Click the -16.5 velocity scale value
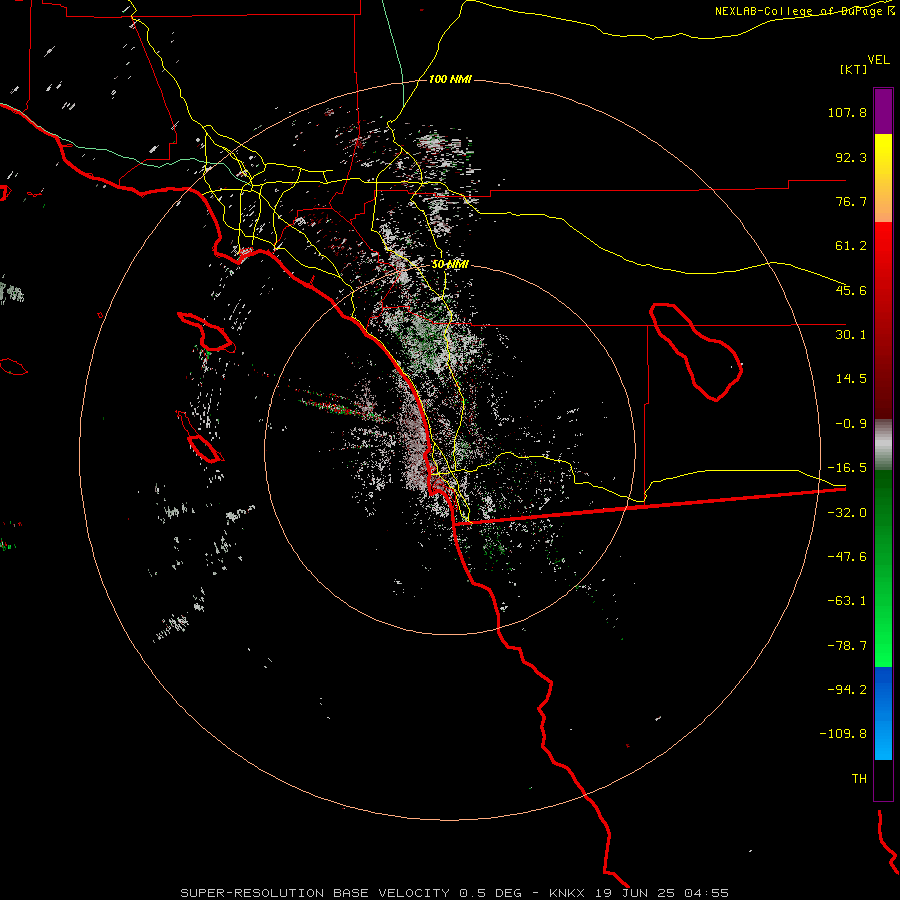 [847, 468]
